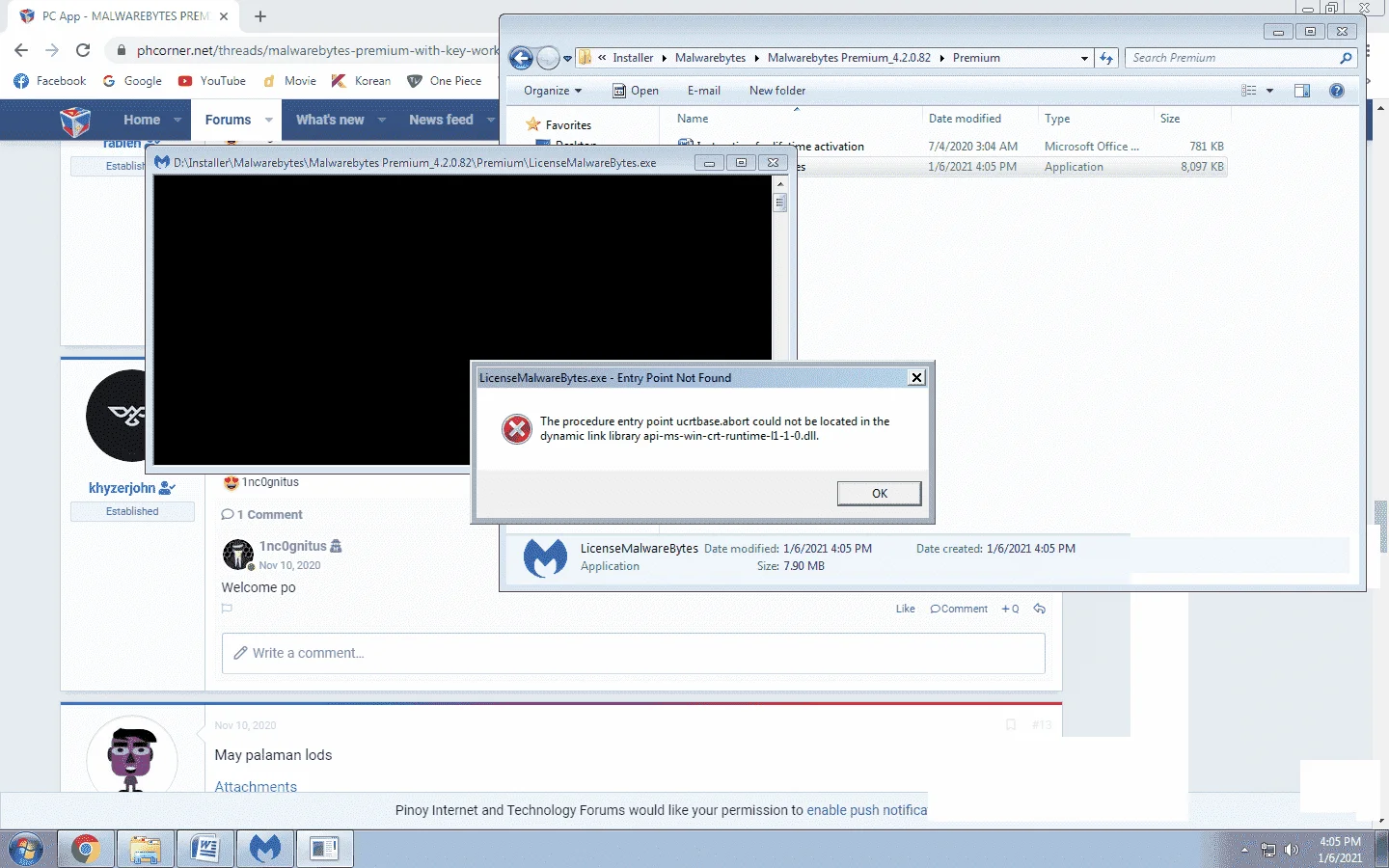Create a New folder in Explorer

click(777, 91)
